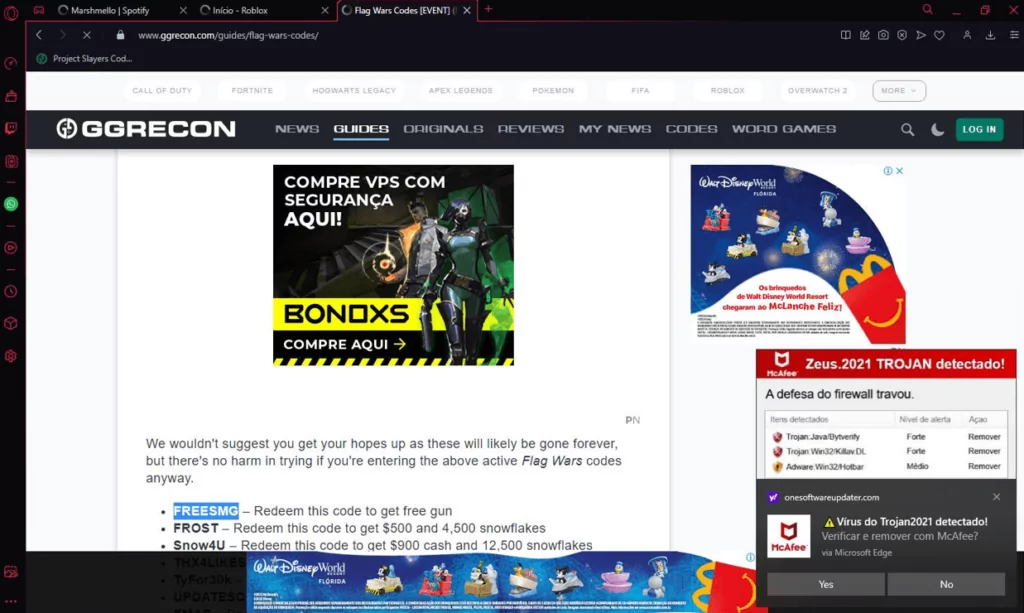Image resolution: width=1024 pixels, height=613 pixels.
Task: Toggle GGRecon dark mode moon icon
Action: pos(937,129)
